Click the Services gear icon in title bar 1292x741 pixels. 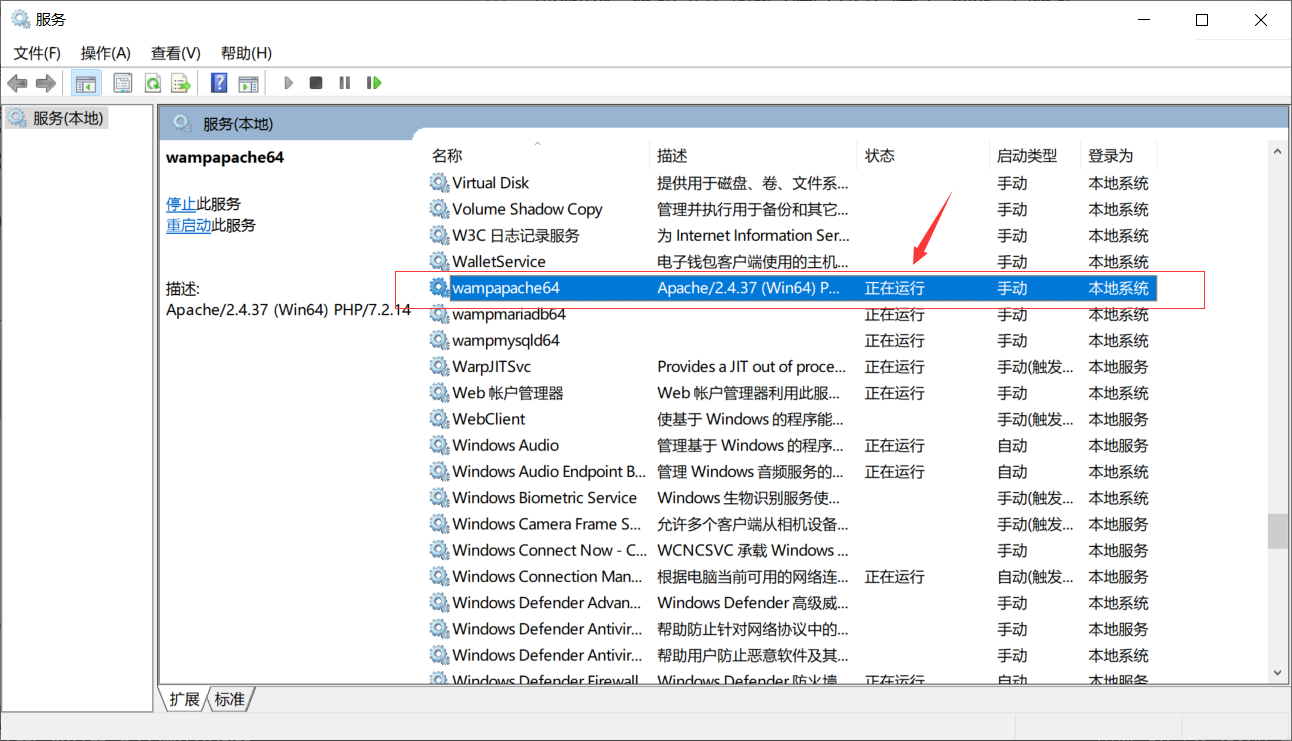tap(20, 19)
